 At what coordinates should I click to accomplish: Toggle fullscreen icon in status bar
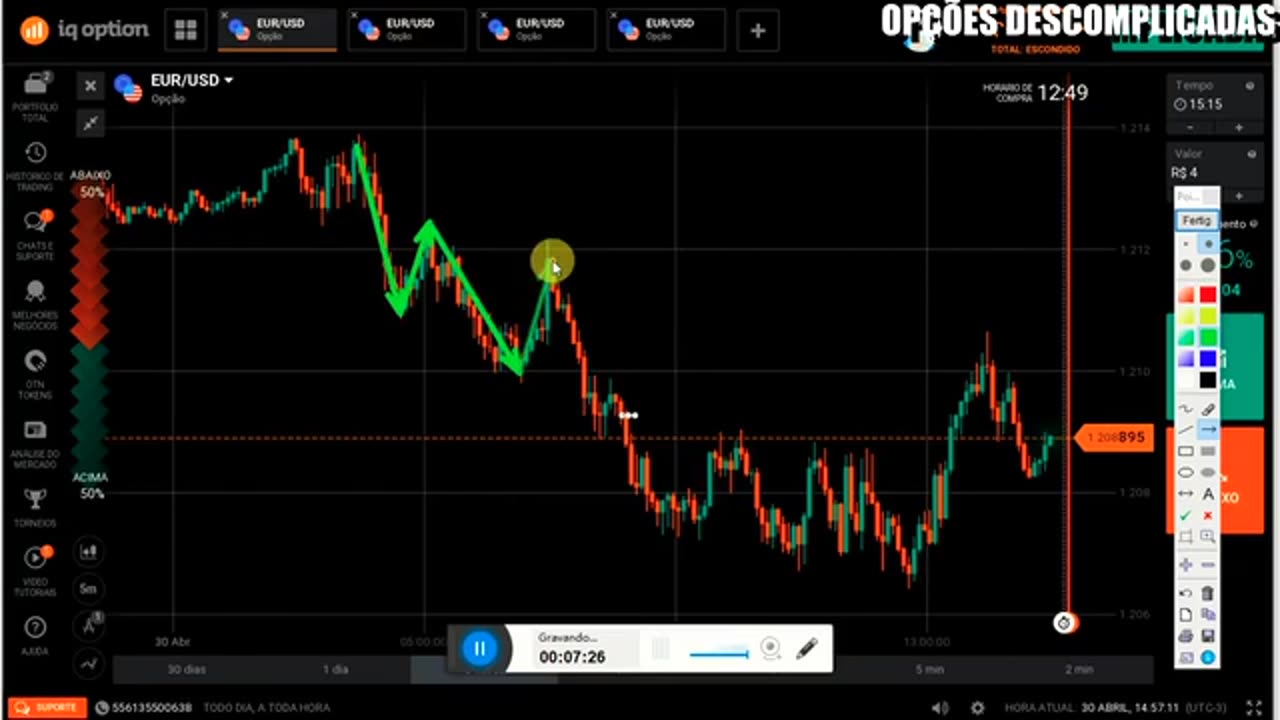(1254, 707)
